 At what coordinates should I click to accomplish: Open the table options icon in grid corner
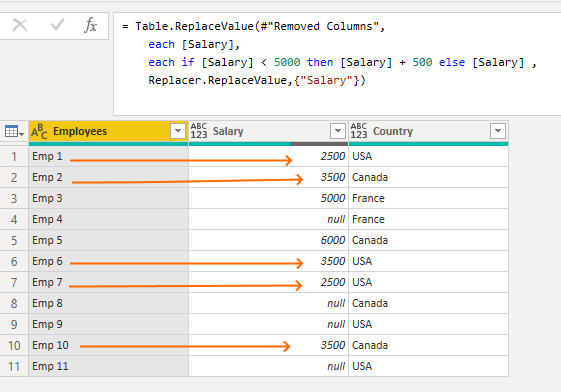pos(14,131)
